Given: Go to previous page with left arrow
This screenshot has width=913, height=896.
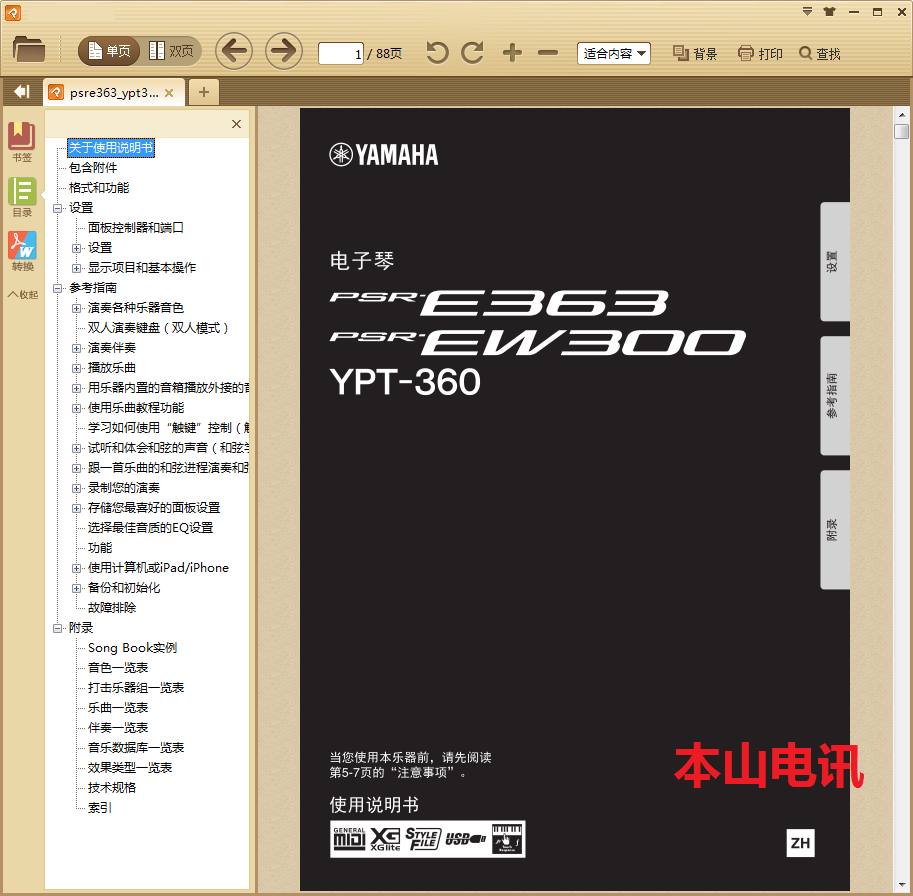Looking at the screenshot, I should [x=234, y=51].
